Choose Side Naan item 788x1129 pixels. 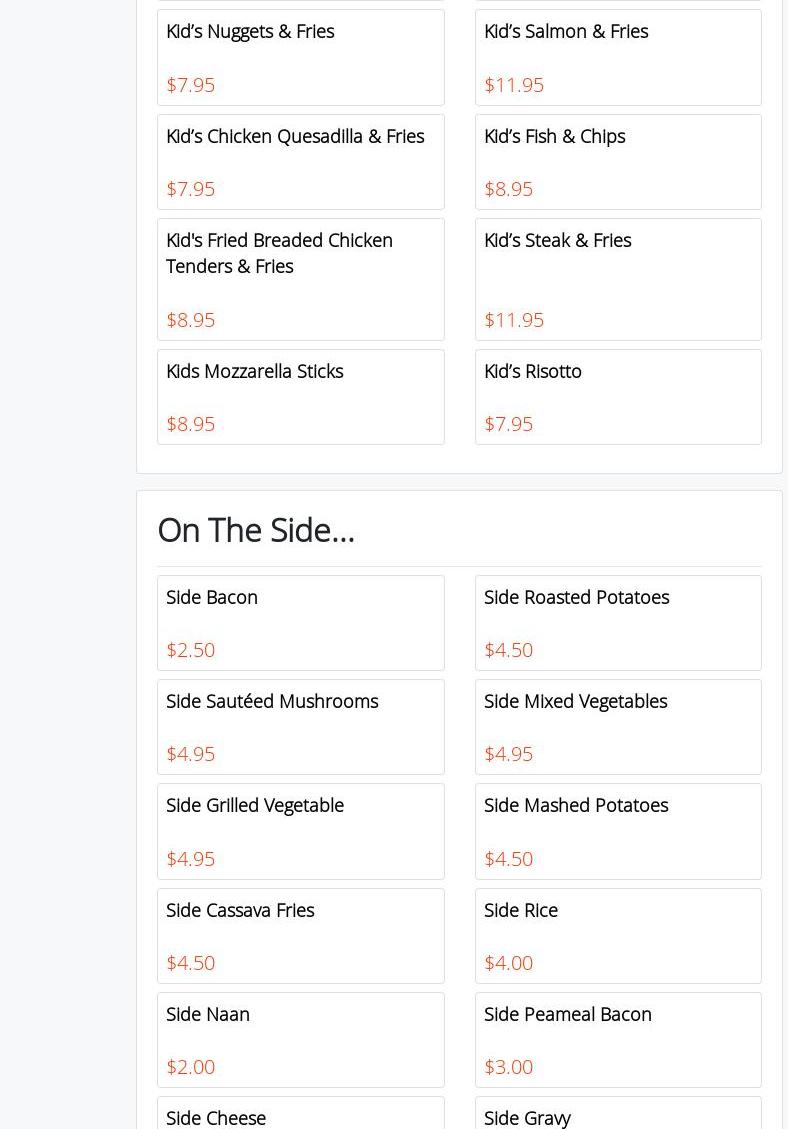[300, 1039]
